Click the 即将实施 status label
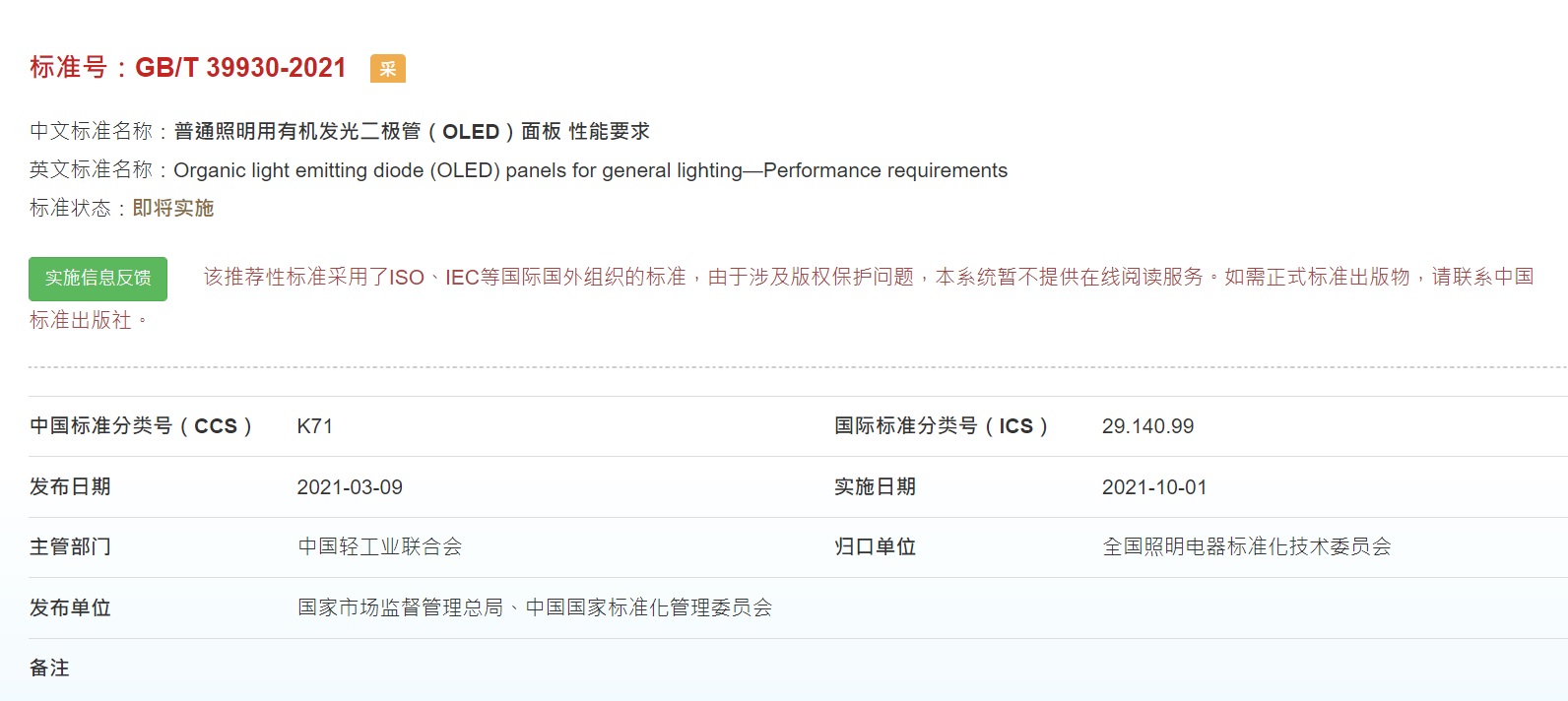The image size is (1568, 701). click(173, 208)
